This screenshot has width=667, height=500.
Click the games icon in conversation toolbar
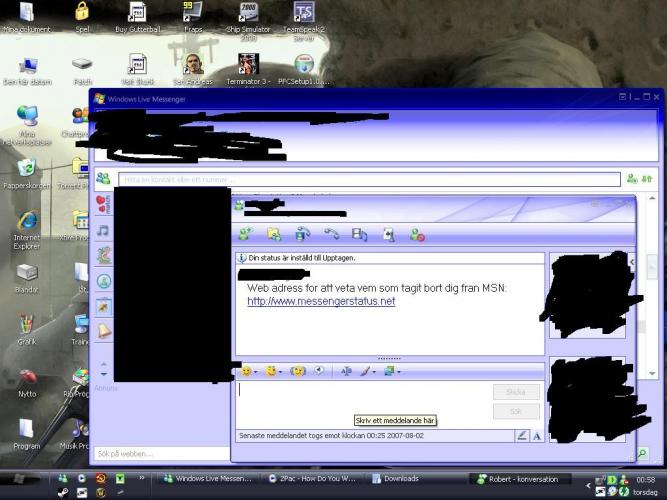pos(389,234)
